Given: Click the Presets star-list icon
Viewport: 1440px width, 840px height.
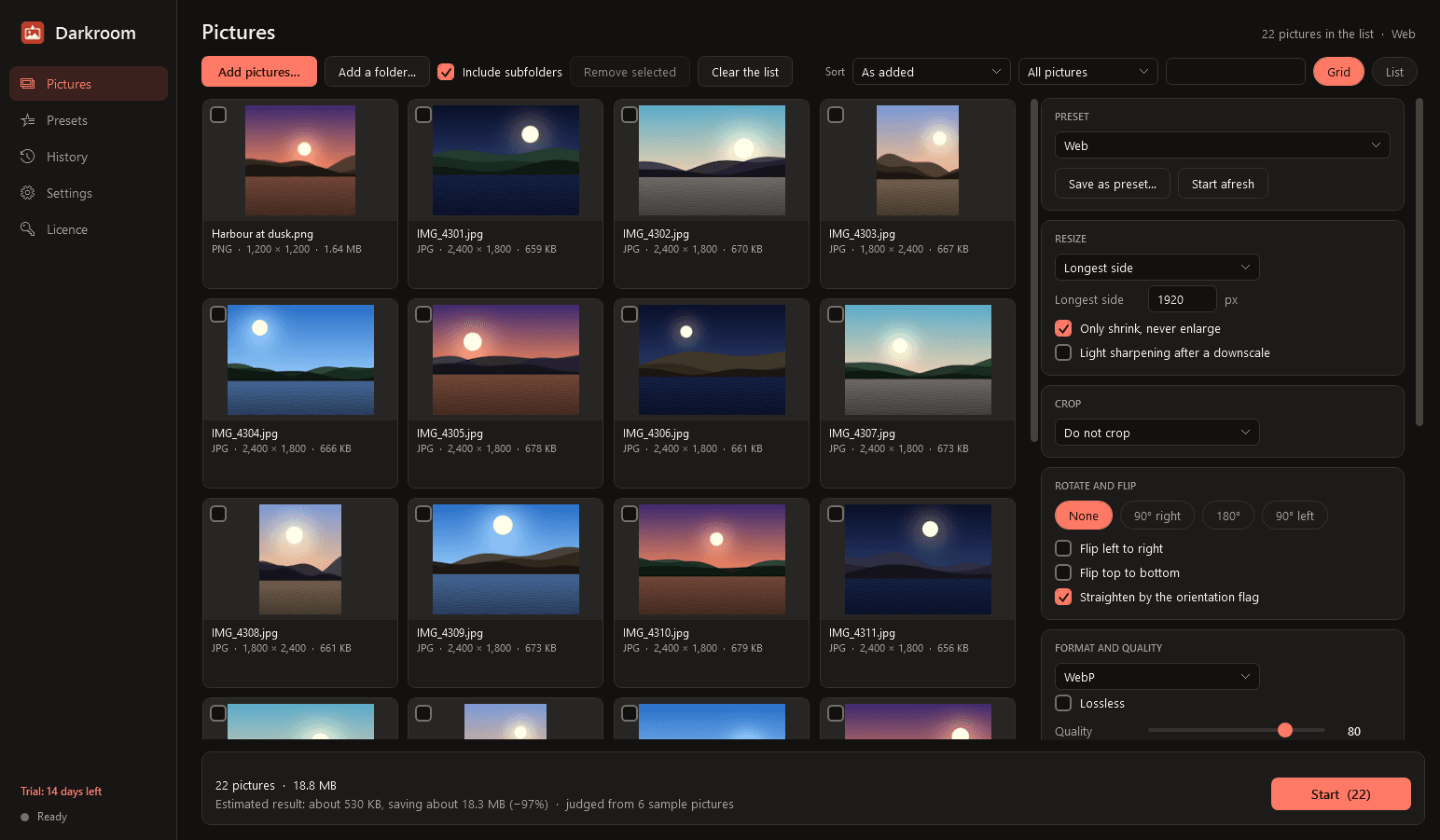Looking at the screenshot, I should coord(28,120).
